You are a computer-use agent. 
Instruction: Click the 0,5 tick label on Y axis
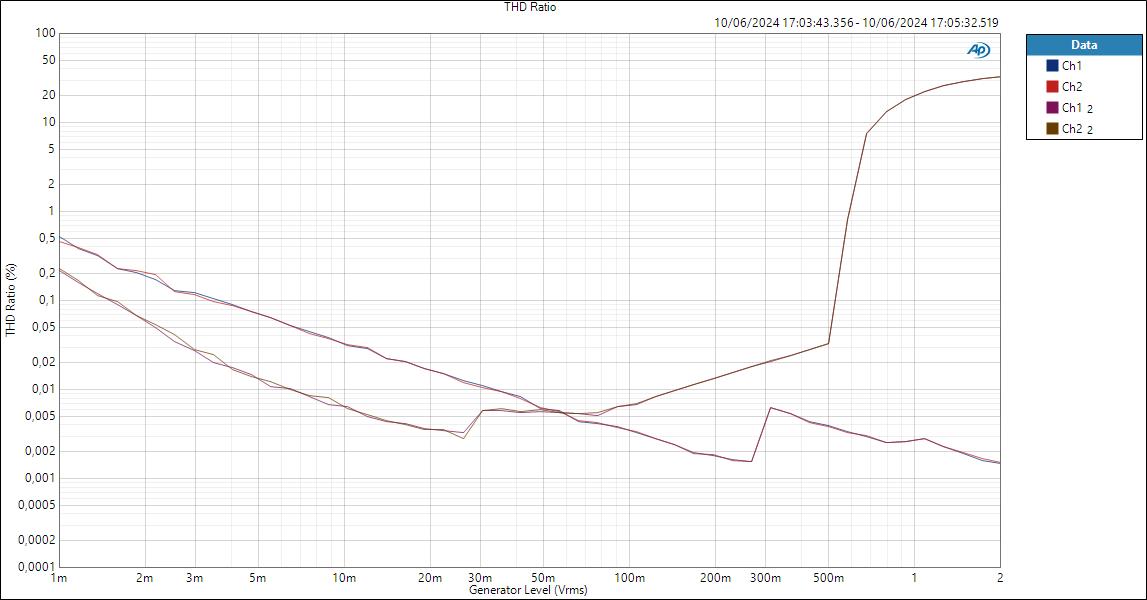[48, 239]
